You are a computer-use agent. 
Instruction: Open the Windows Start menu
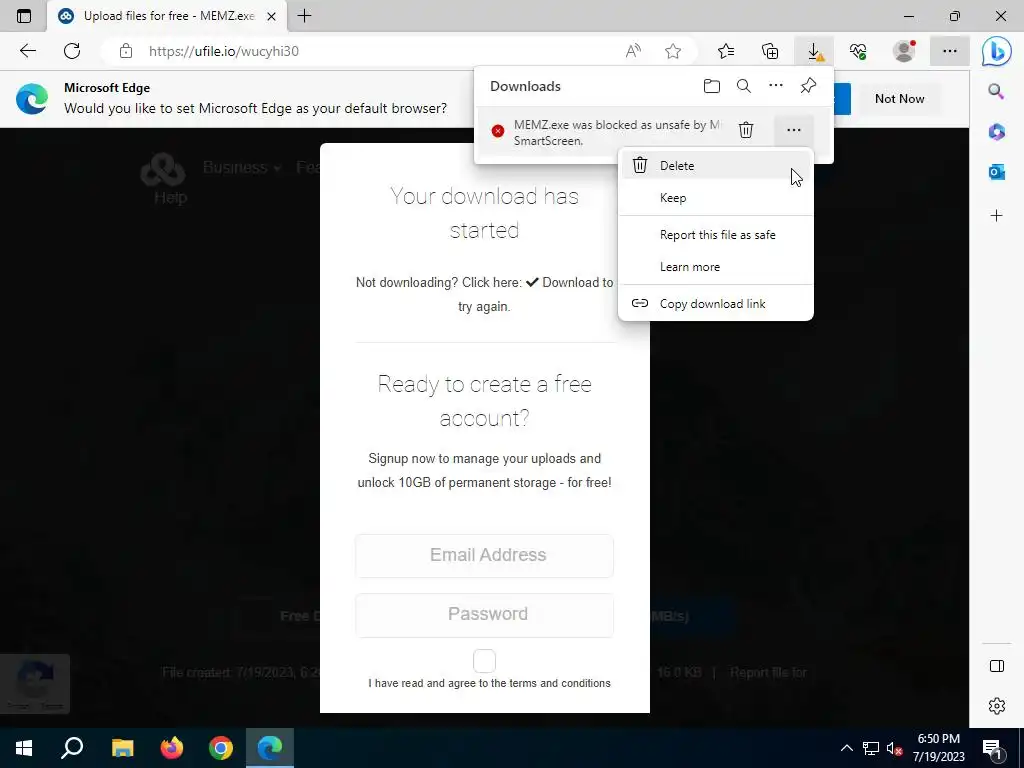[x=24, y=748]
